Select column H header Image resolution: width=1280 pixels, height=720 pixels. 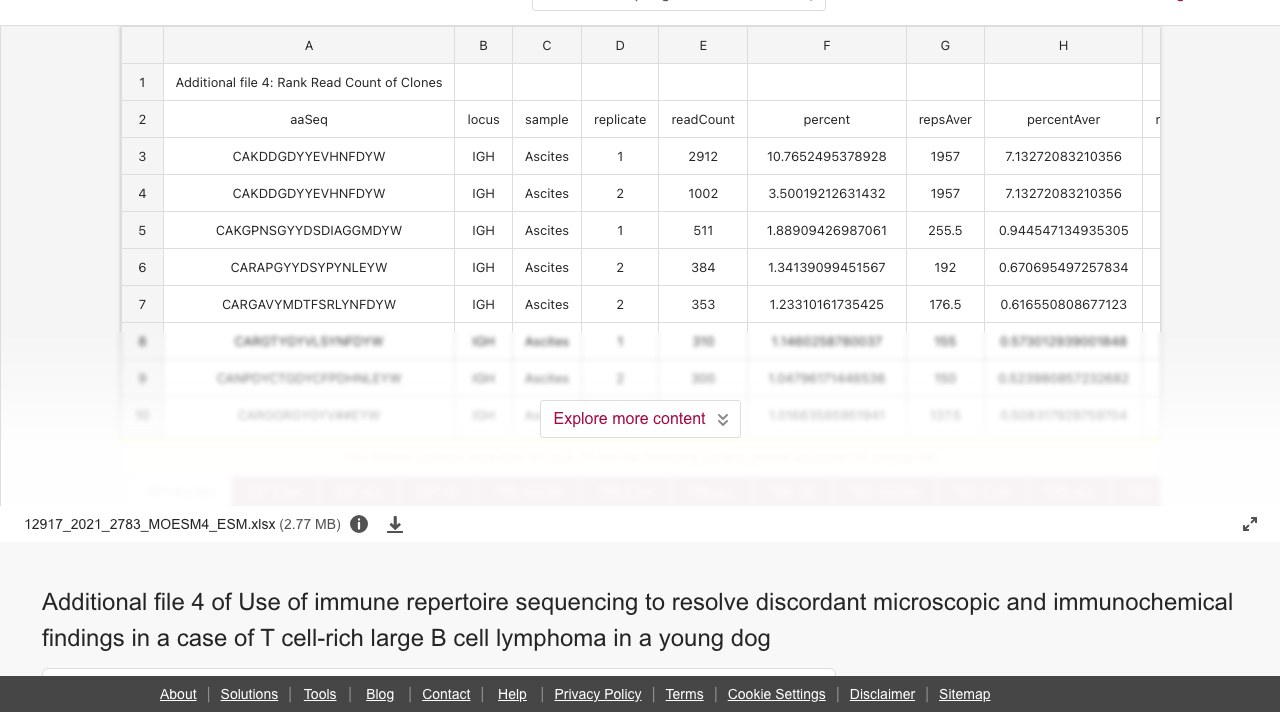tap(1063, 45)
